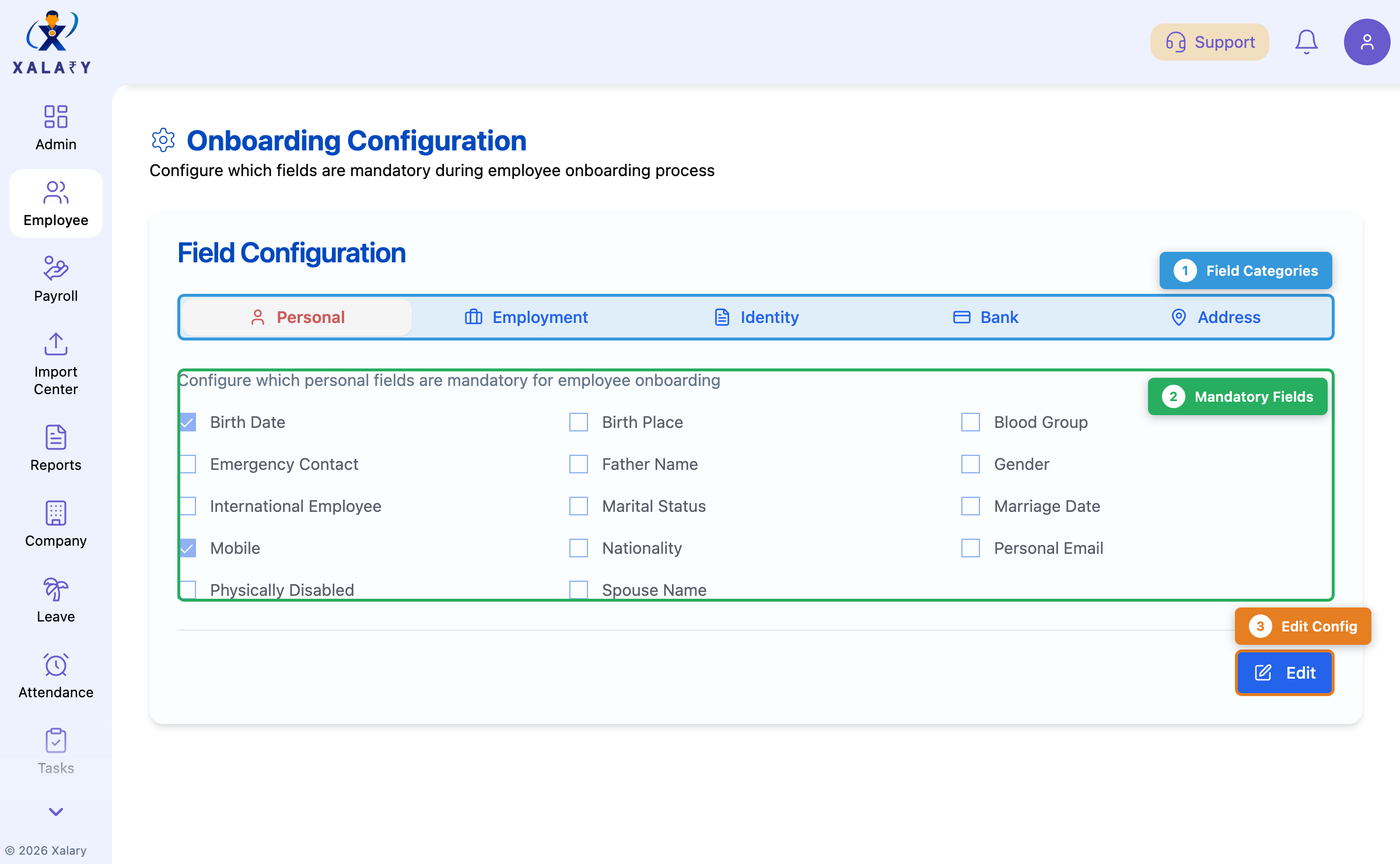
Task: Navigate to Reports via sidebar icon
Action: pos(55,438)
